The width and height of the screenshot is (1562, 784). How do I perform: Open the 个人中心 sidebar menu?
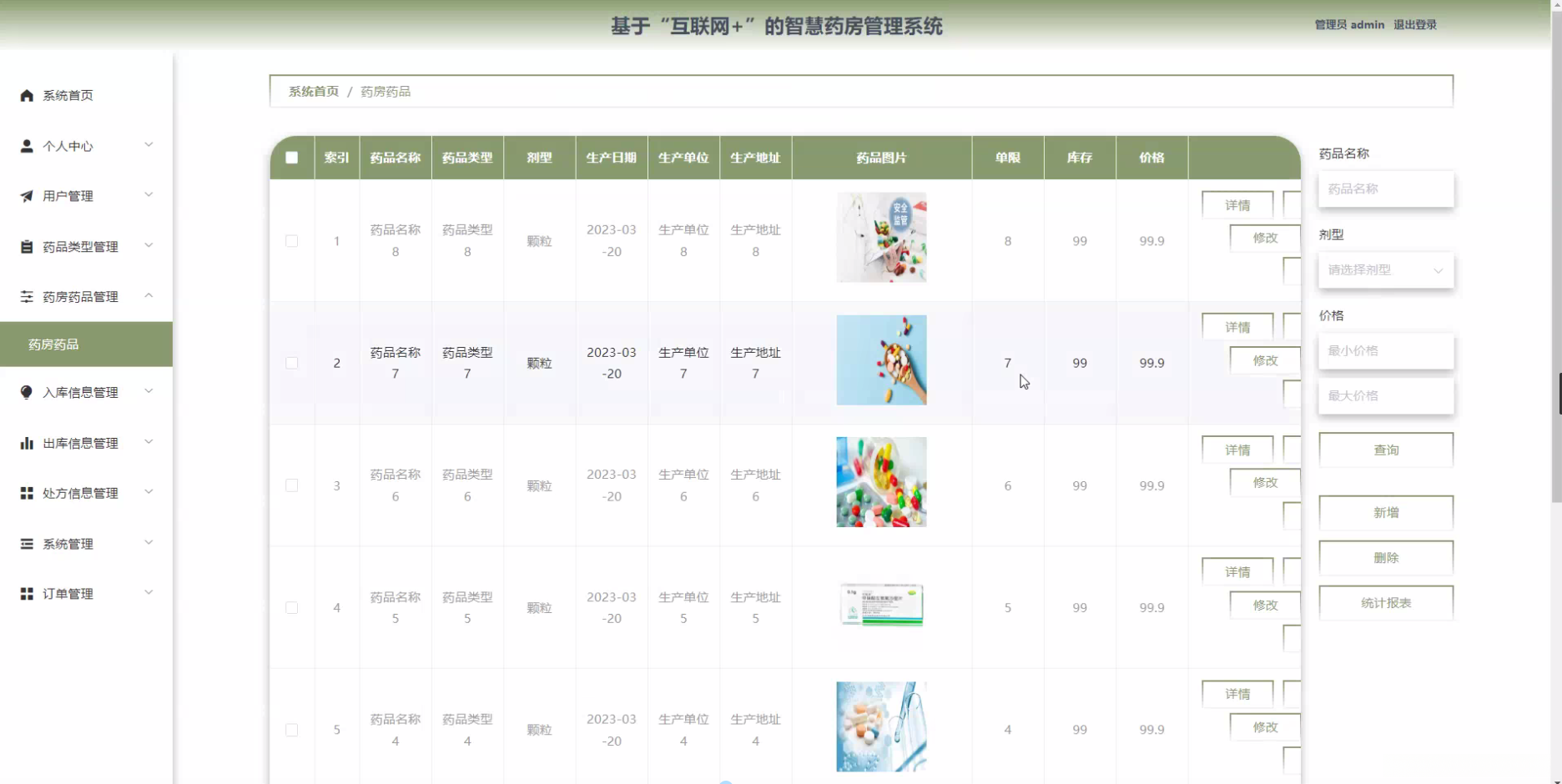[86, 146]
